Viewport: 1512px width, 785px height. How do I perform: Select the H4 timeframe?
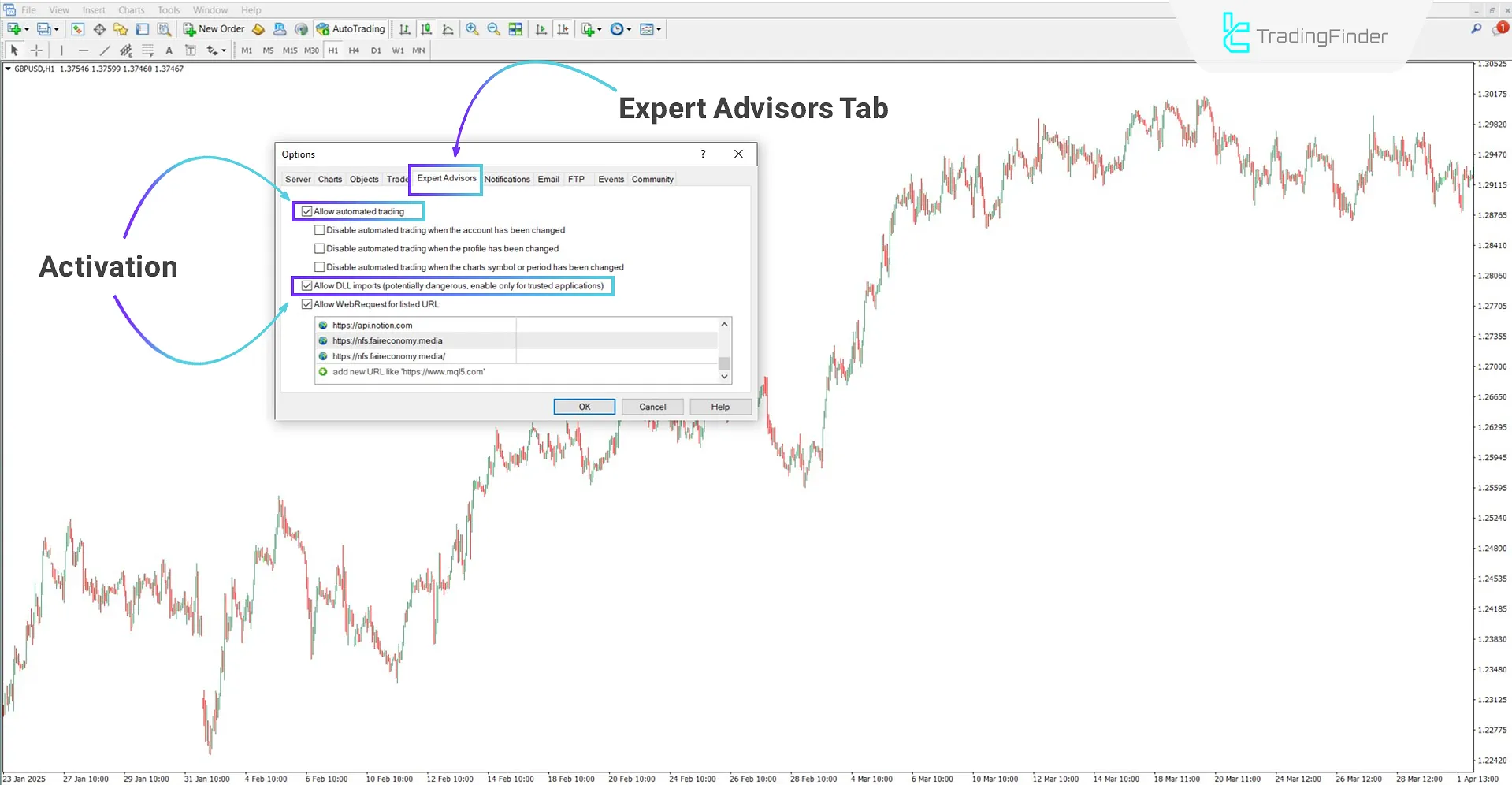point(354,50)
